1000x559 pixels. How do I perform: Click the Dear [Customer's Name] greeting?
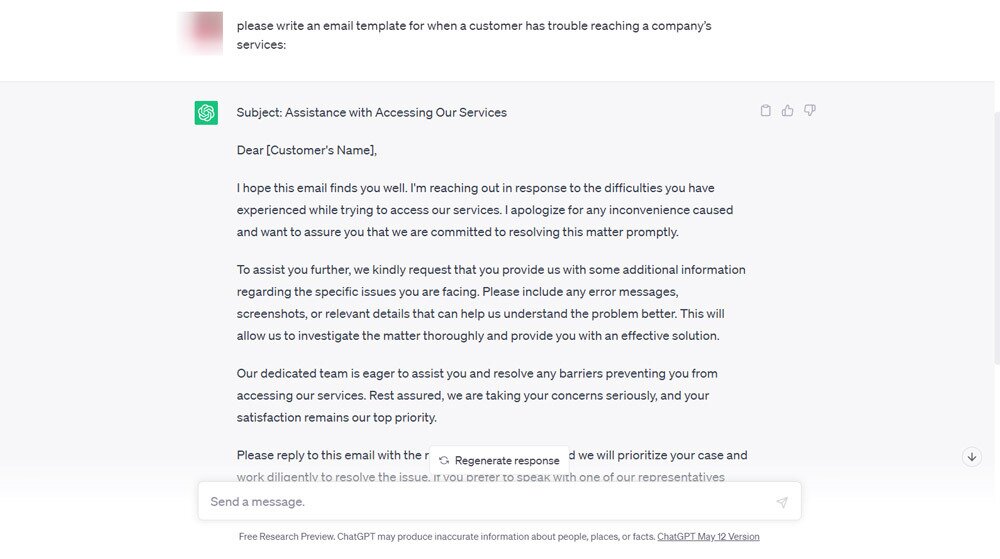[307, 150]
